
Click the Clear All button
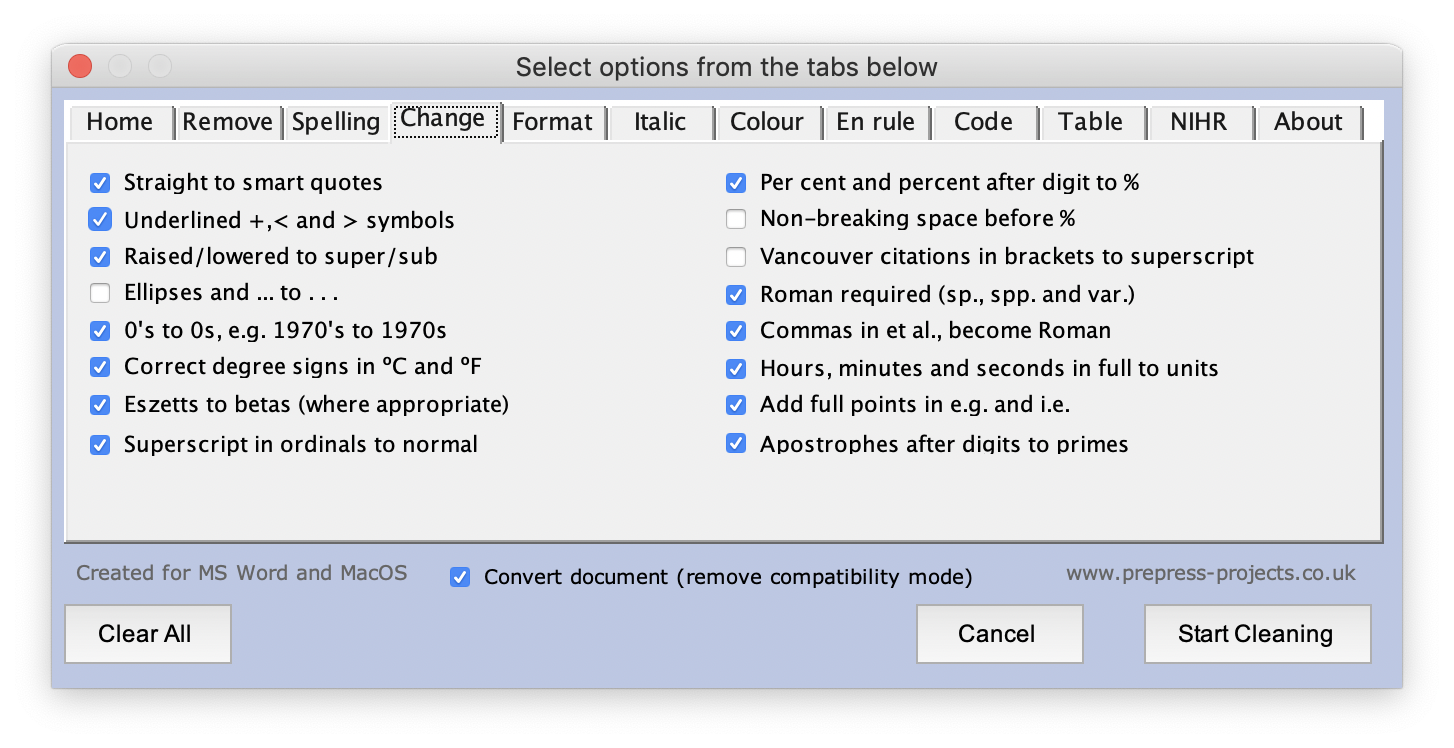pyautogui.click(x=147, y=634)
